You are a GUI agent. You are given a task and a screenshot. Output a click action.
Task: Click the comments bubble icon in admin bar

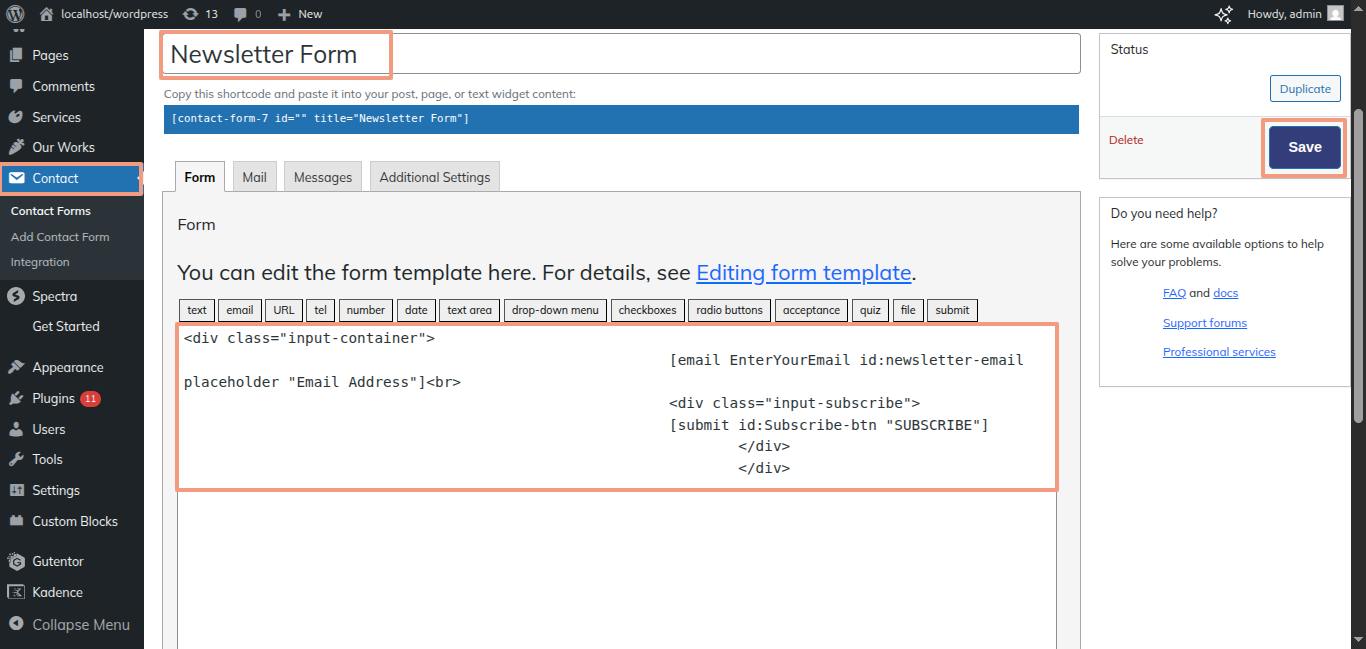(241, 14)
